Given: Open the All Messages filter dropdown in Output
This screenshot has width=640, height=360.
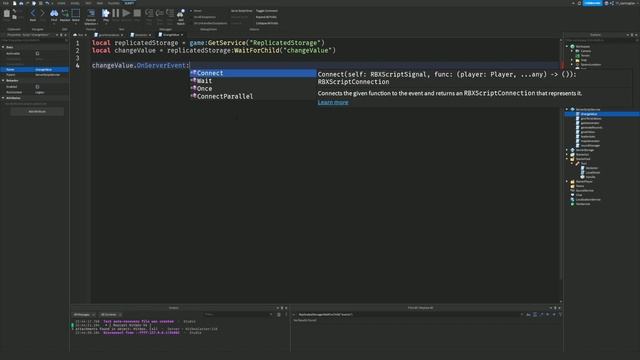Looking at the screenshot, I should coord(84,315).
